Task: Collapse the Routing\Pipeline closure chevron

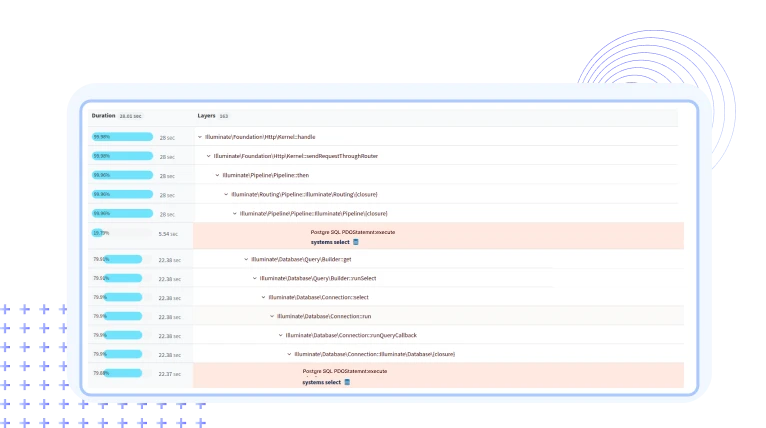Action: coord(226,194)
